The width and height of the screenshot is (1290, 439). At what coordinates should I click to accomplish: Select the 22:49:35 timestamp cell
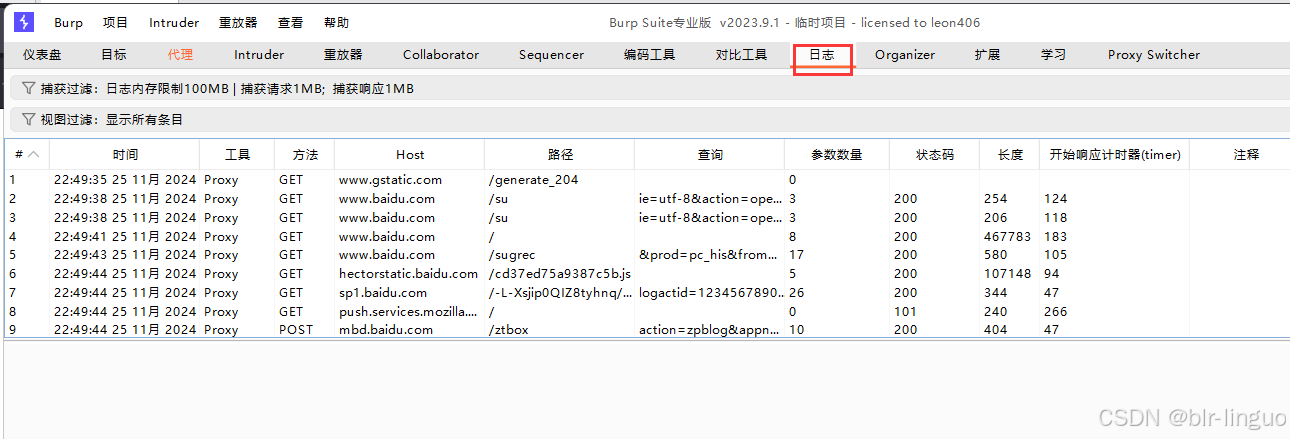[125, 180]
